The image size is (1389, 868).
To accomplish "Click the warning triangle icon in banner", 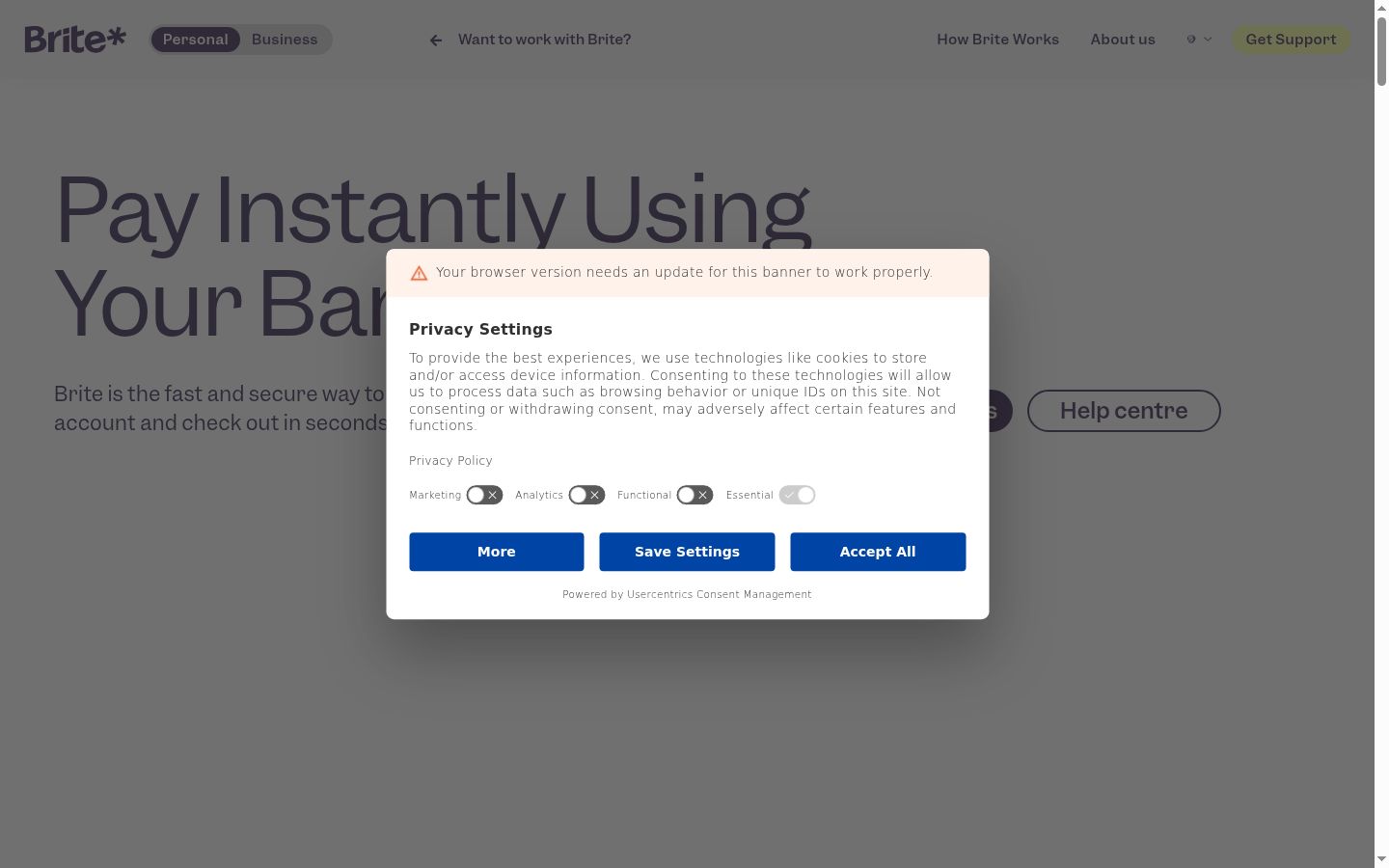I will [419, 273].
